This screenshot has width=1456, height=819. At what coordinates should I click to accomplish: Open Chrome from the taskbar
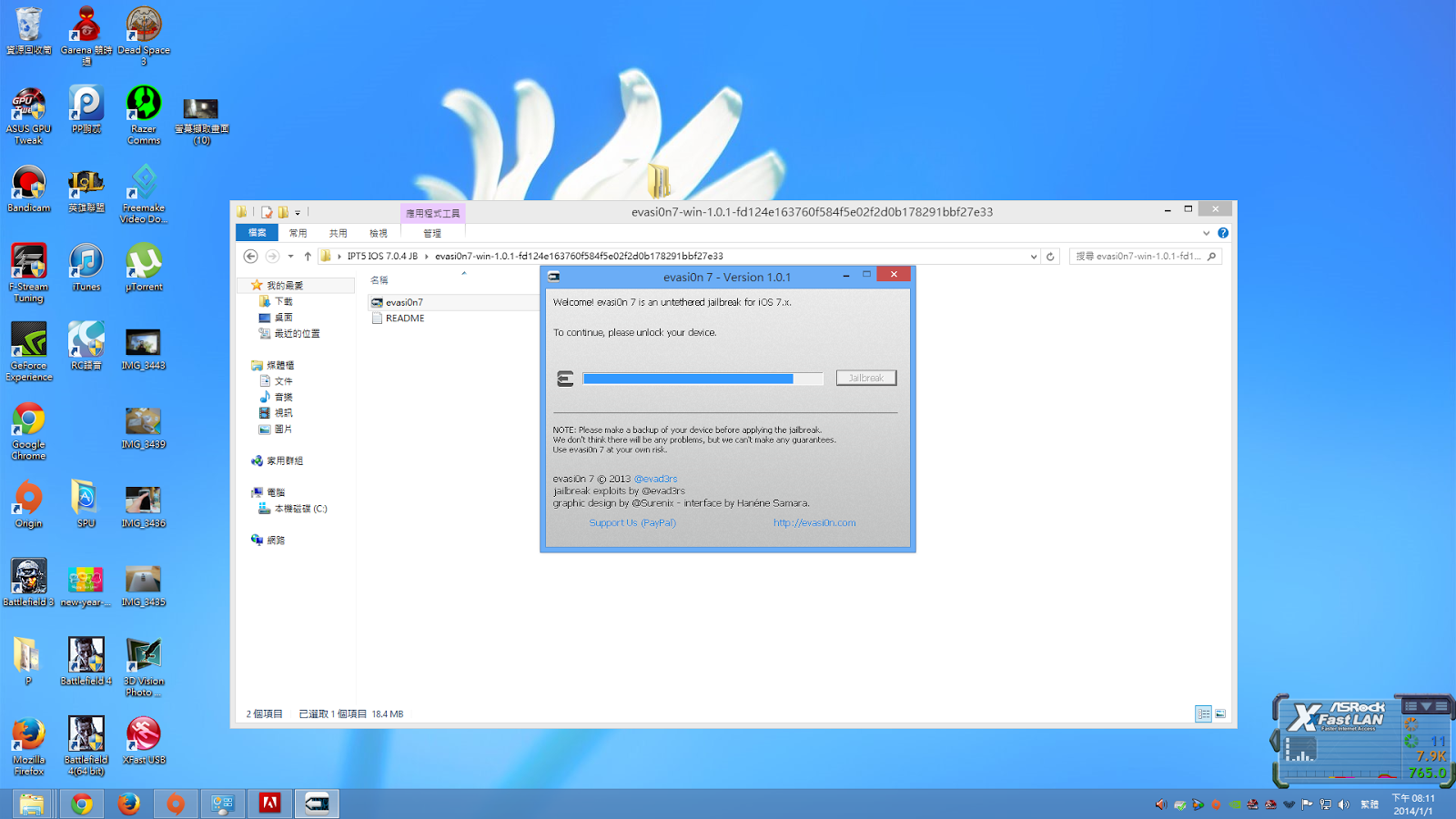(x=82, y=804)
